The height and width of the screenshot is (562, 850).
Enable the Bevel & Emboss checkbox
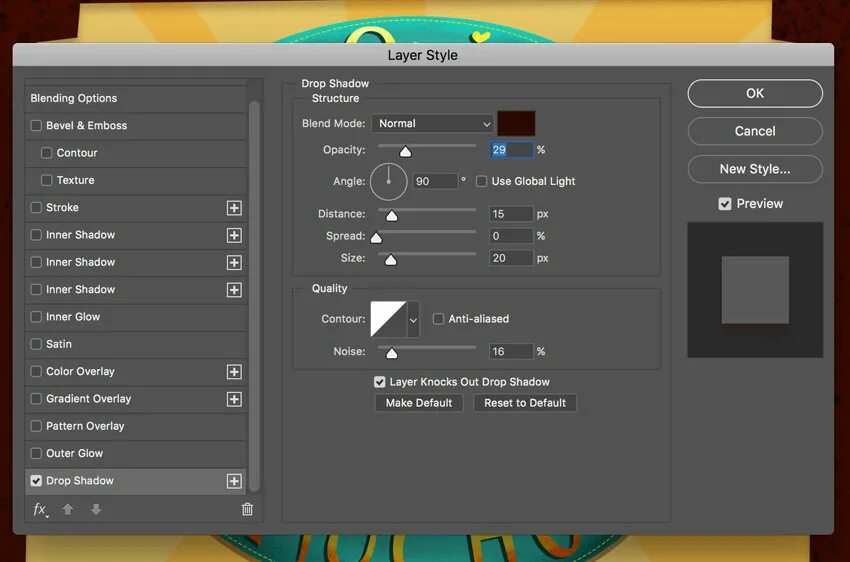tap(36, 126)
